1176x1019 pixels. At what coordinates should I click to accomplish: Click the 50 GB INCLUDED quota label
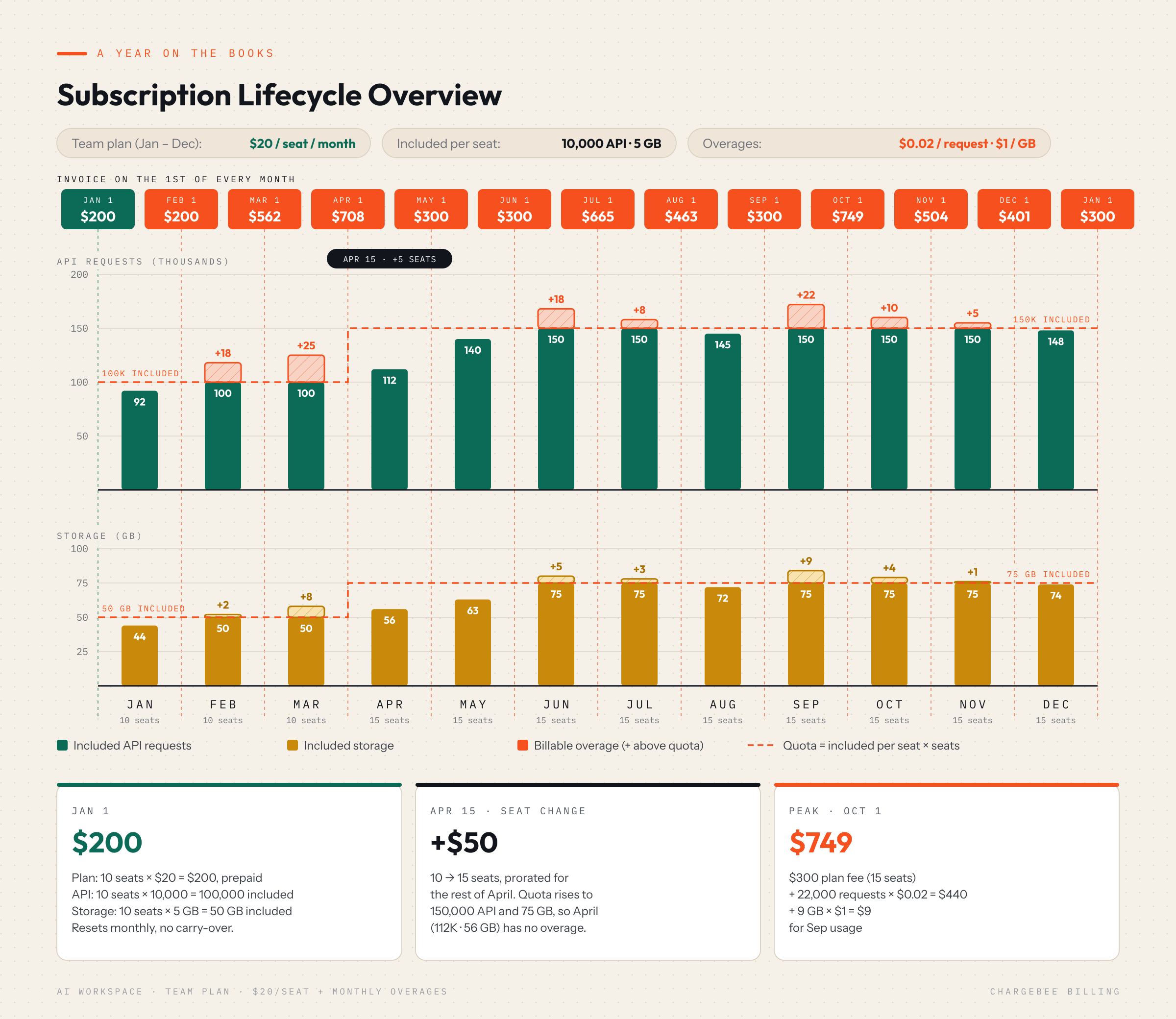[x=143, y=608]
